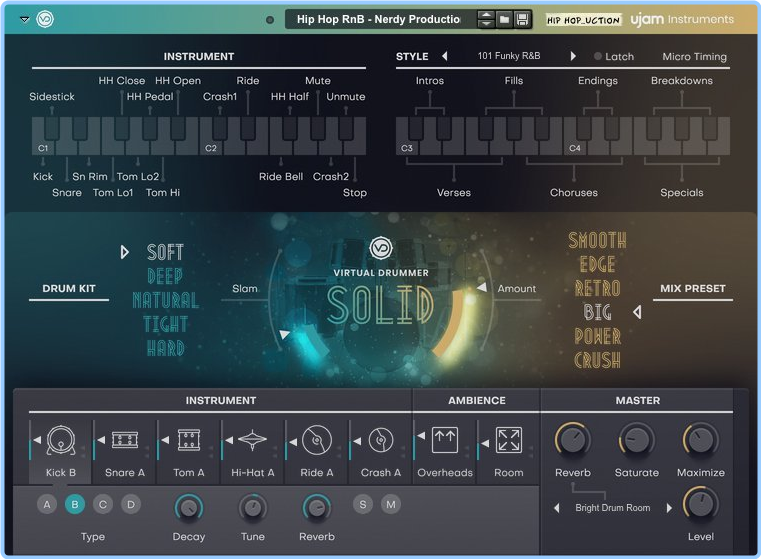
Task: Choose the CRUSH mix preset
Action: (x=597, y=360)
